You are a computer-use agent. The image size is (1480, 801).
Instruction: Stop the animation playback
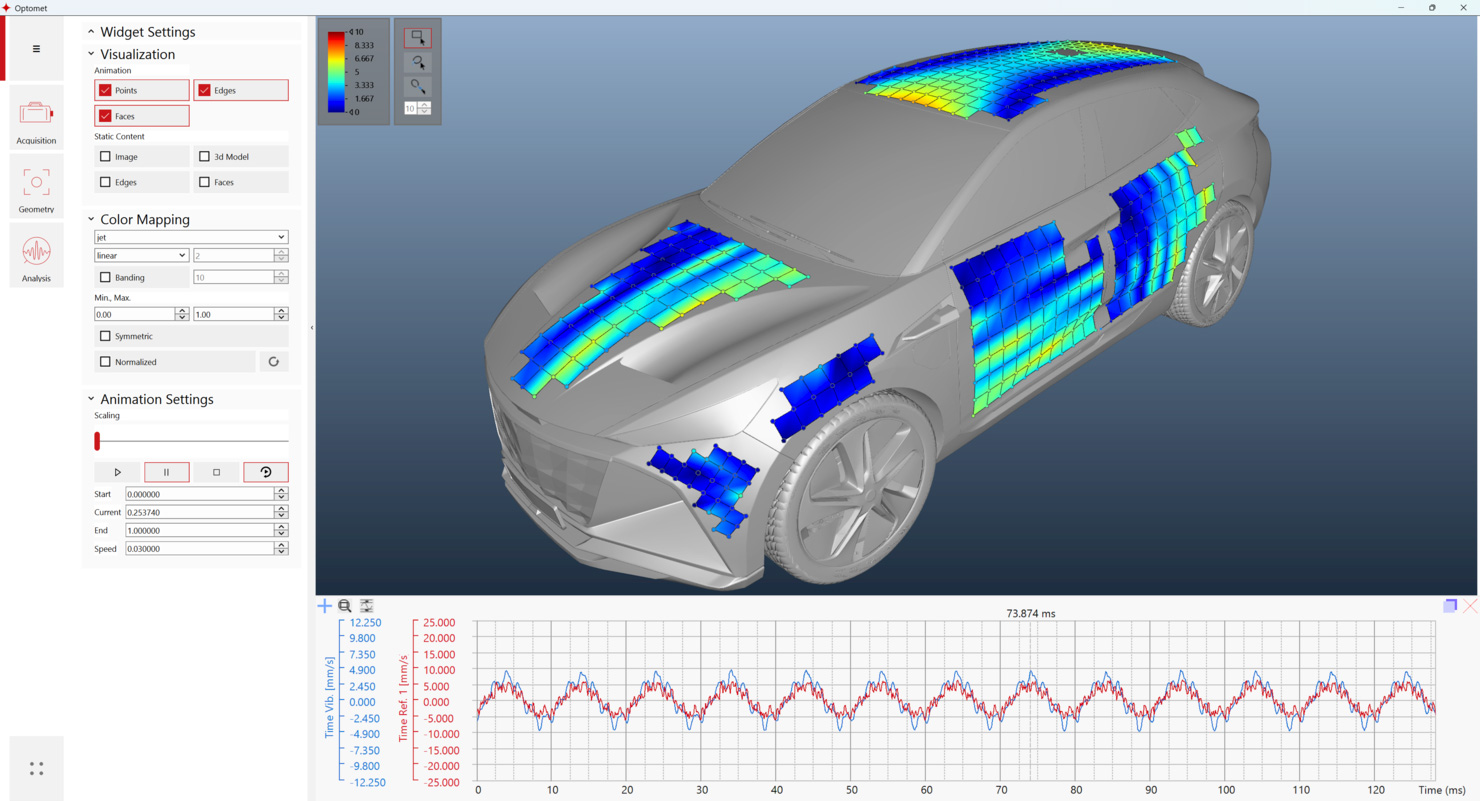[x=216, y=472]
